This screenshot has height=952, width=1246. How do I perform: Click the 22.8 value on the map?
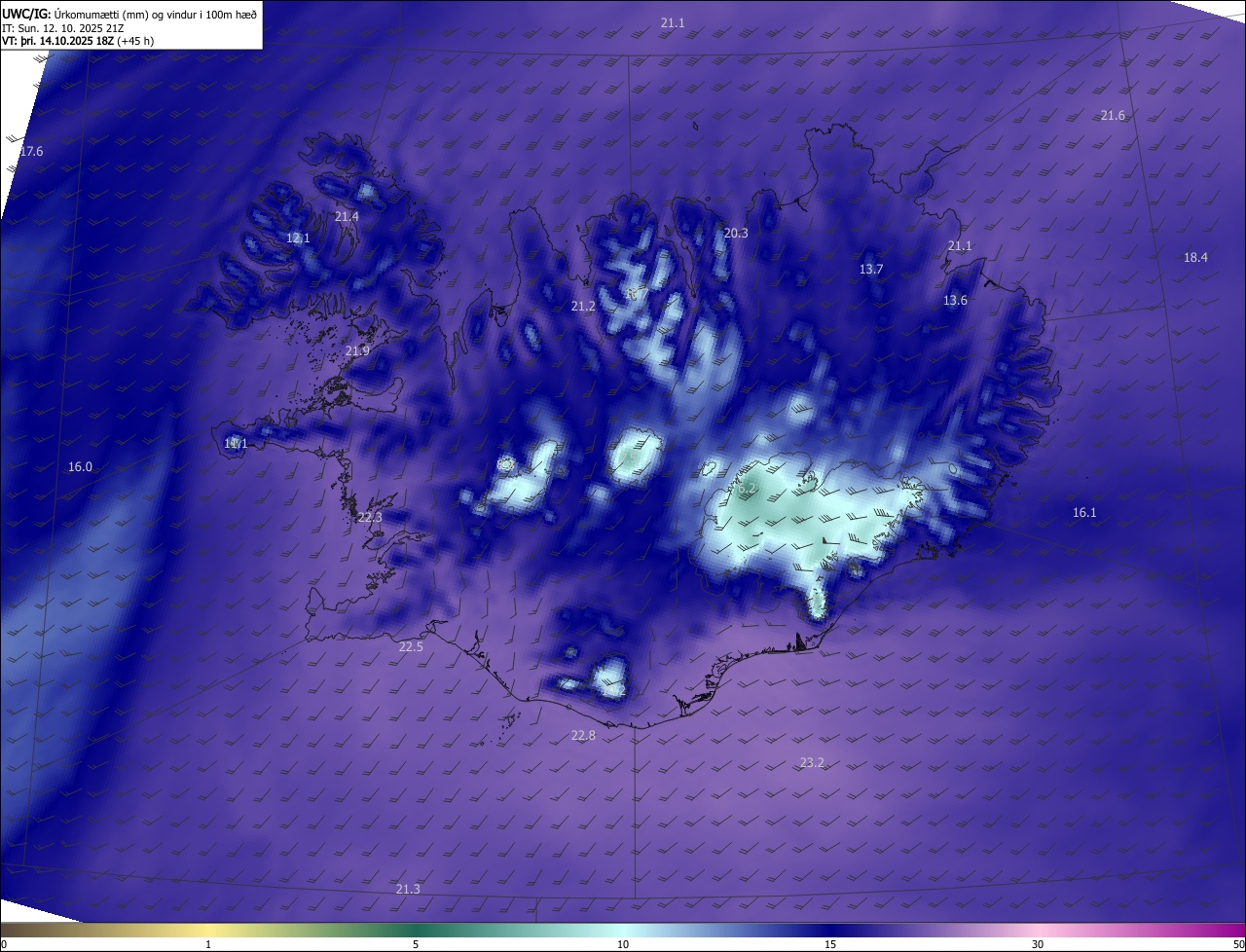click(583, 736)
